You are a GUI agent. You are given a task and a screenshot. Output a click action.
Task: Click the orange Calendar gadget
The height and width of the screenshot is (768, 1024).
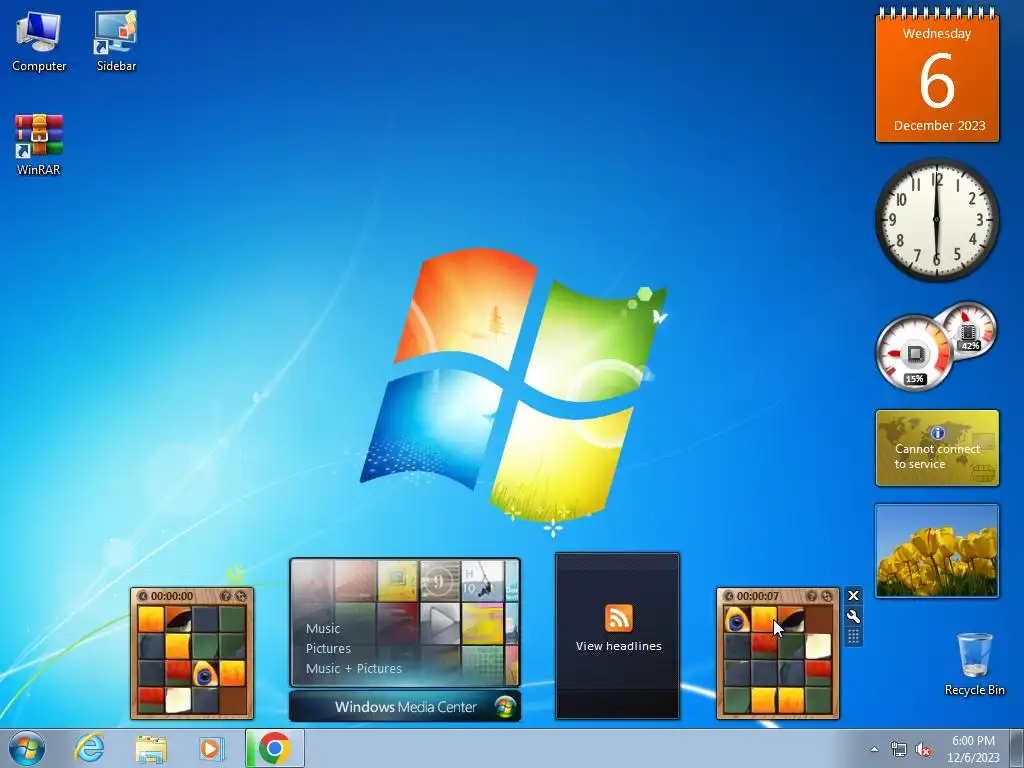point(937,75)
